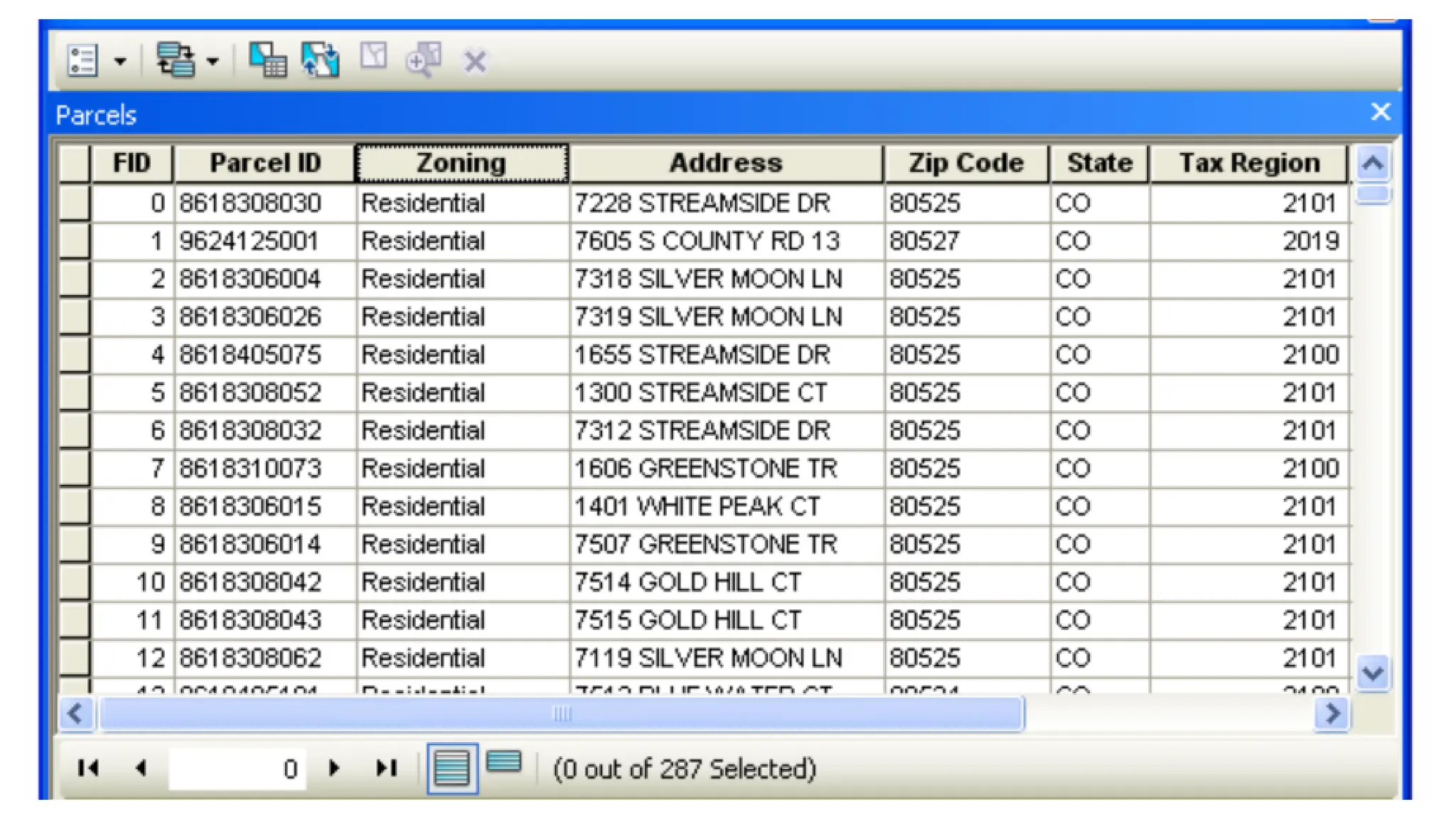Expand the Table Options dropdown arrow

point(120,61)
